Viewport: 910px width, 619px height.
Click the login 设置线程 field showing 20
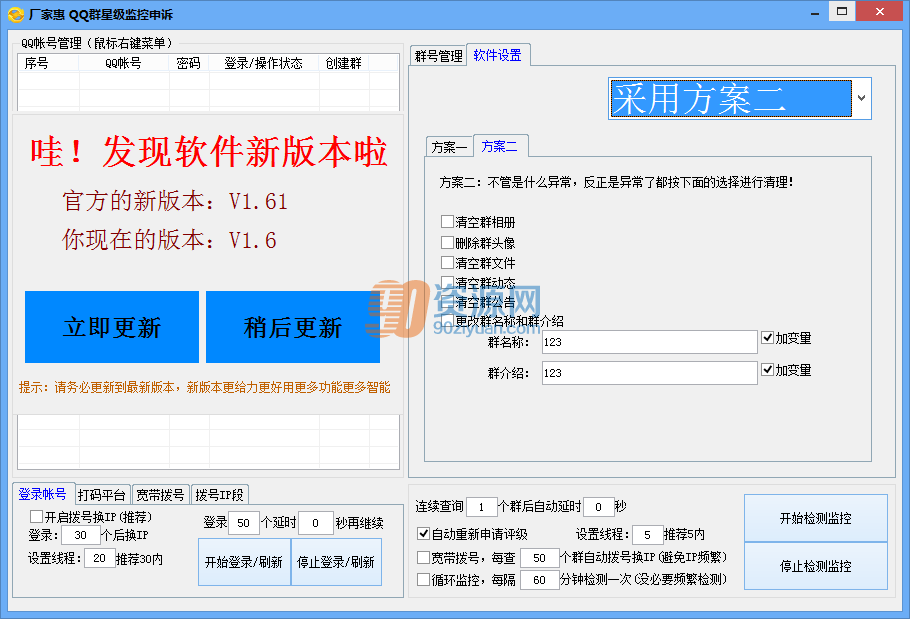[99, 558]
